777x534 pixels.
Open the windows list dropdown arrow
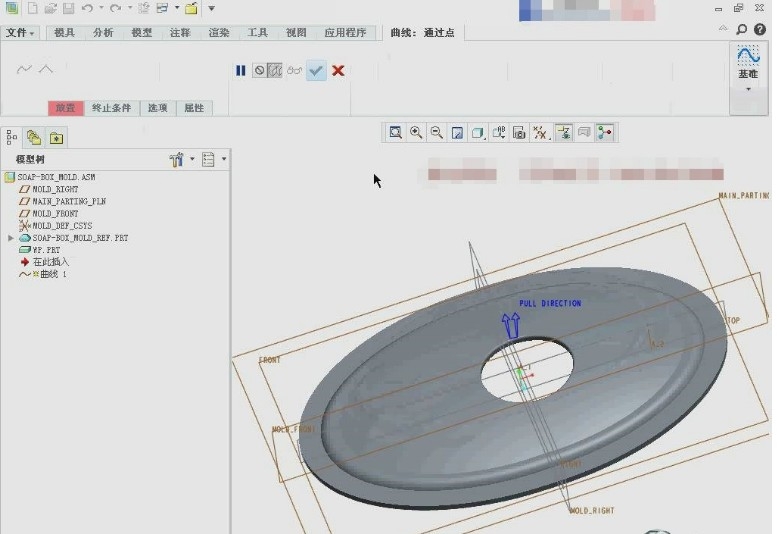pos(176,8)
